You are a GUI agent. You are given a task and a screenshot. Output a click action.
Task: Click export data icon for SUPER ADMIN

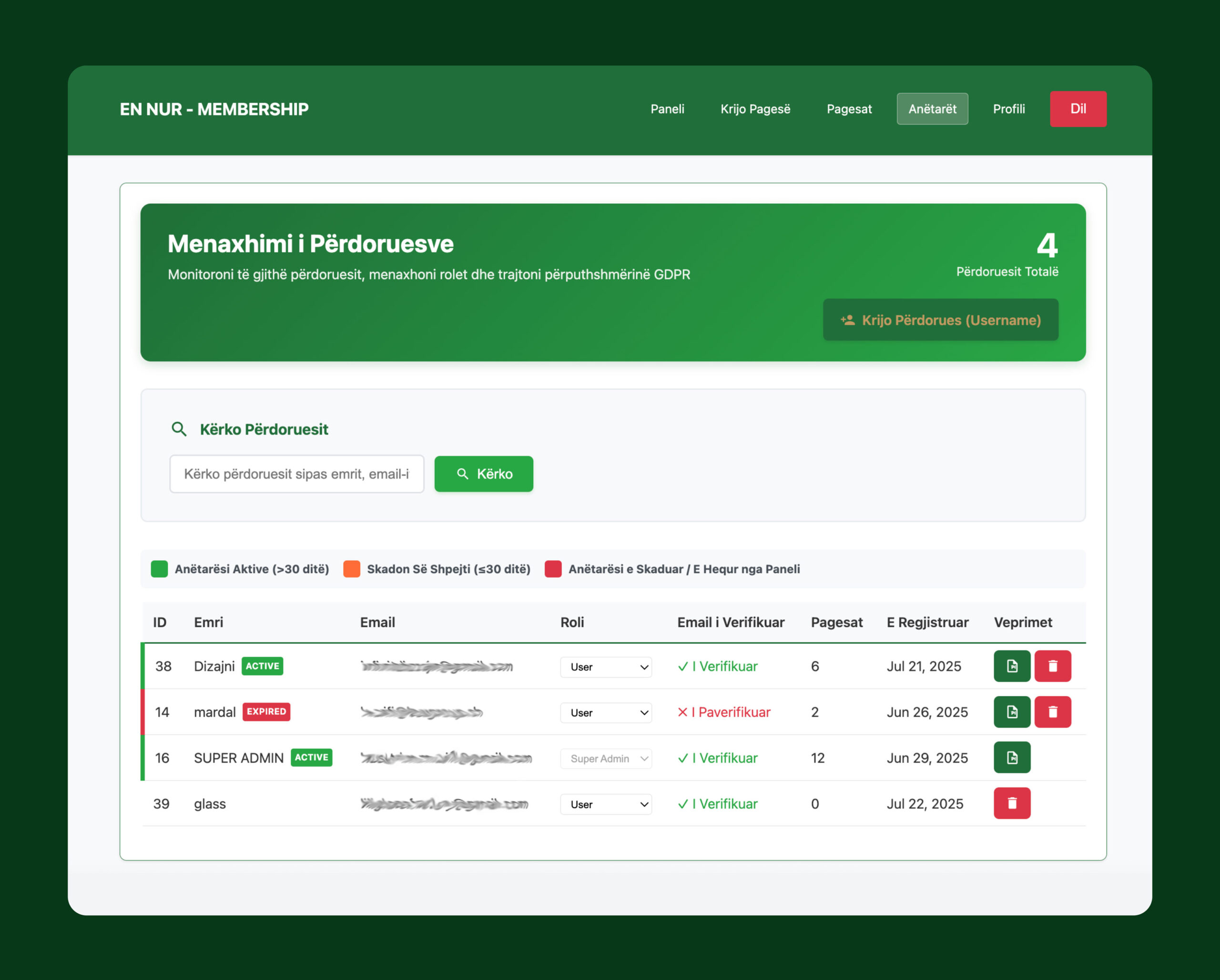coord(1012,758)
